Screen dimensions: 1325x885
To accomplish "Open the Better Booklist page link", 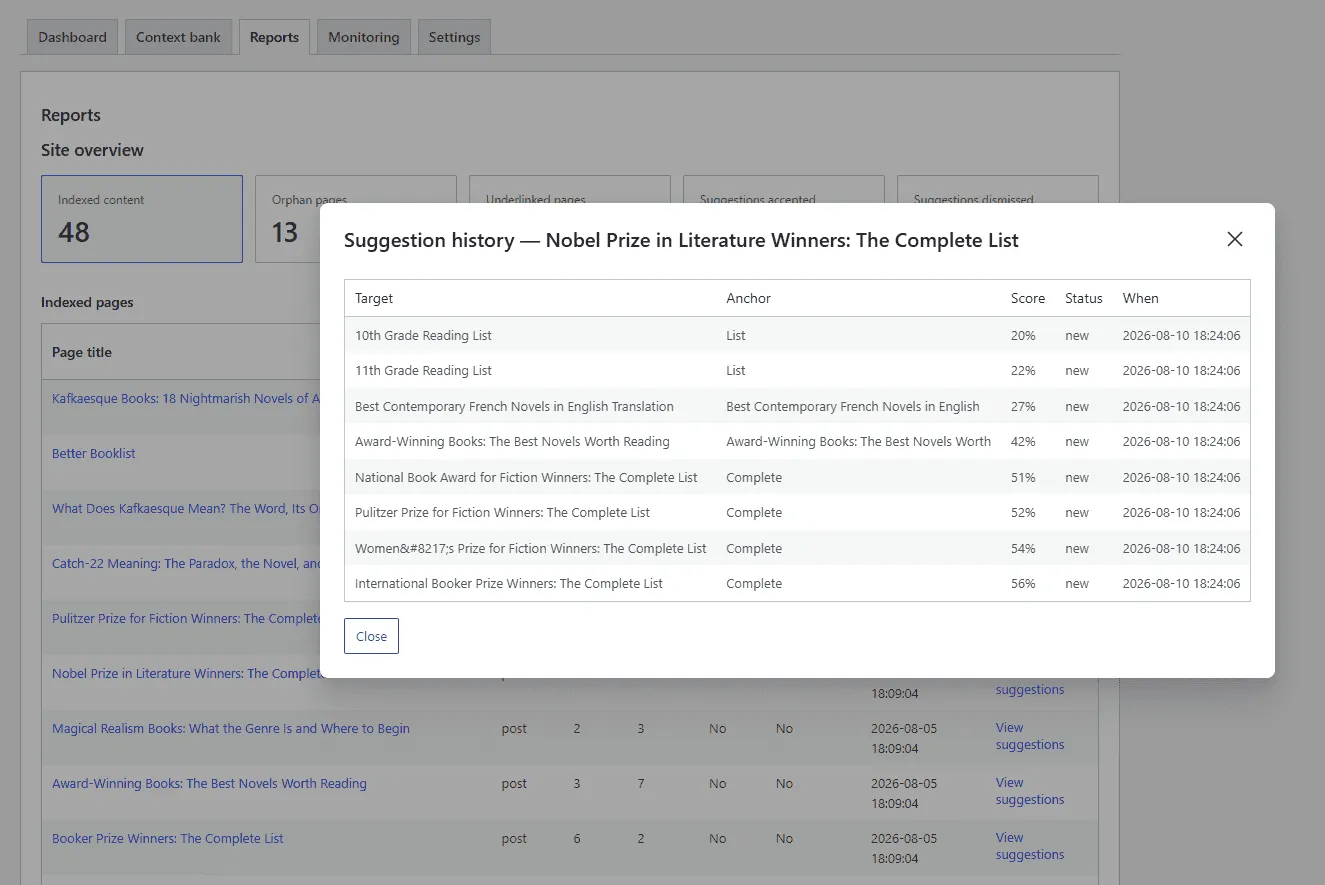I will [x=94, y=453].
